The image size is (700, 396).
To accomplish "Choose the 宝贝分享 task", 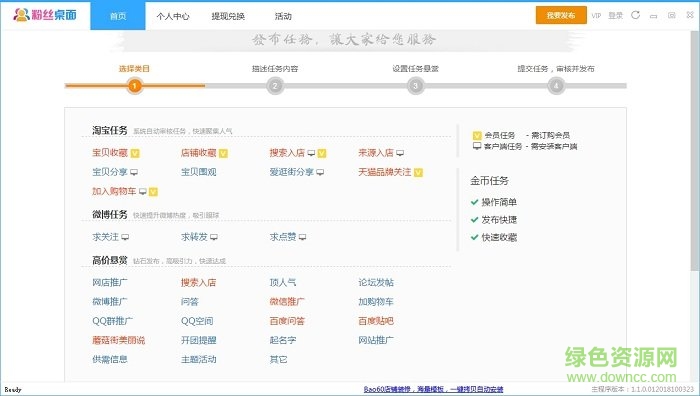I will pos(110,172).
